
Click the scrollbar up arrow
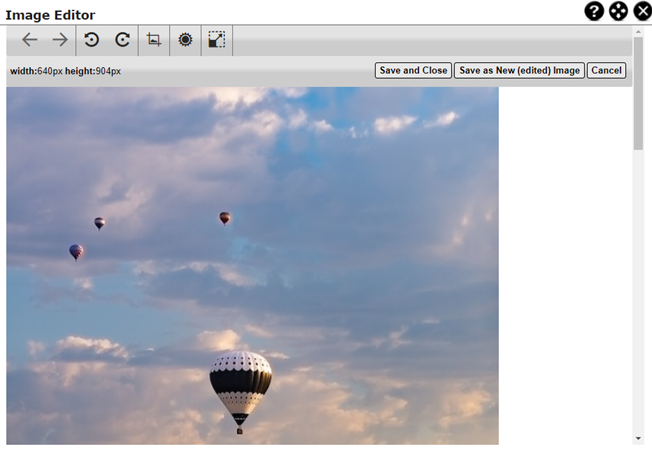(638, 31)
